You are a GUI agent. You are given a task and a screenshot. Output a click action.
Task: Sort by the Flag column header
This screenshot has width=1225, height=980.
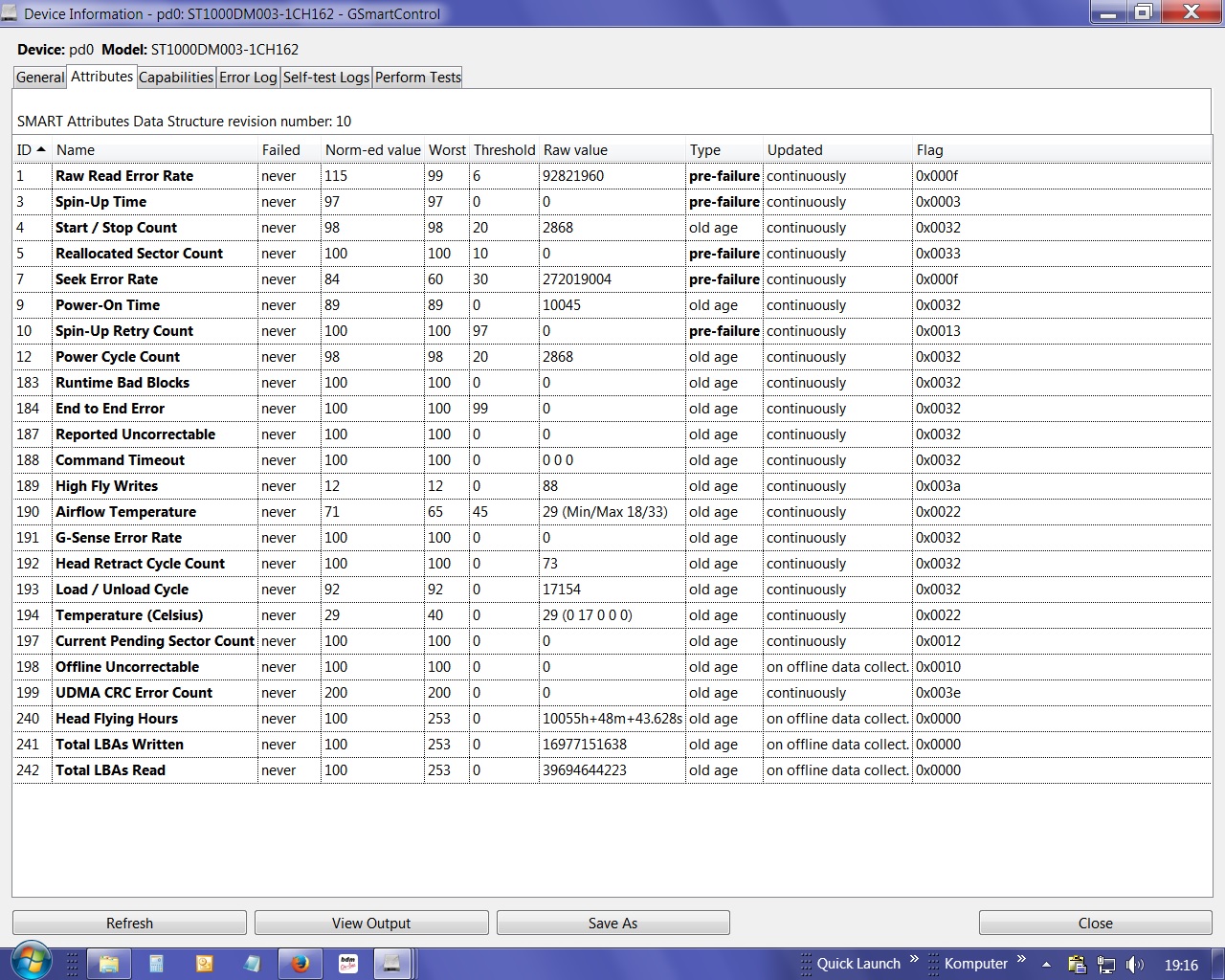click(1062, 149)
